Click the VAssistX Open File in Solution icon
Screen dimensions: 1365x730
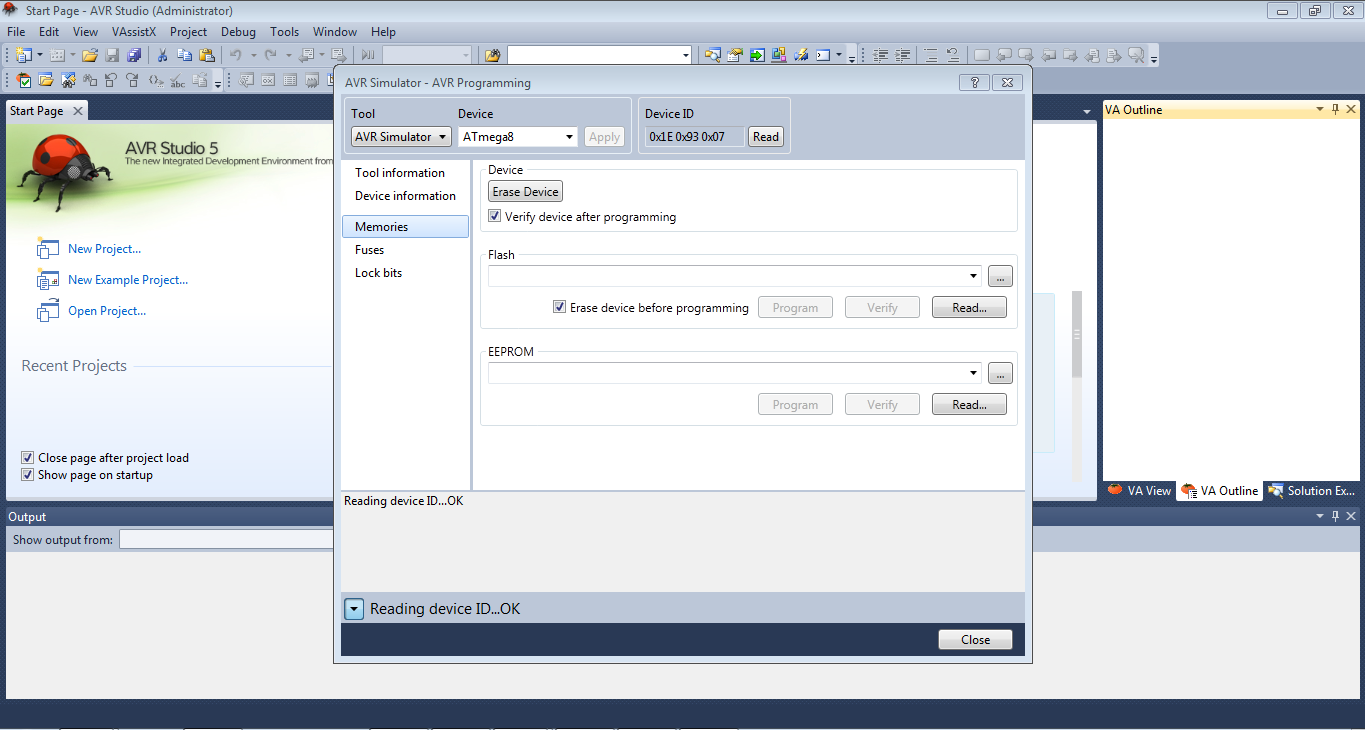[45, 80]
